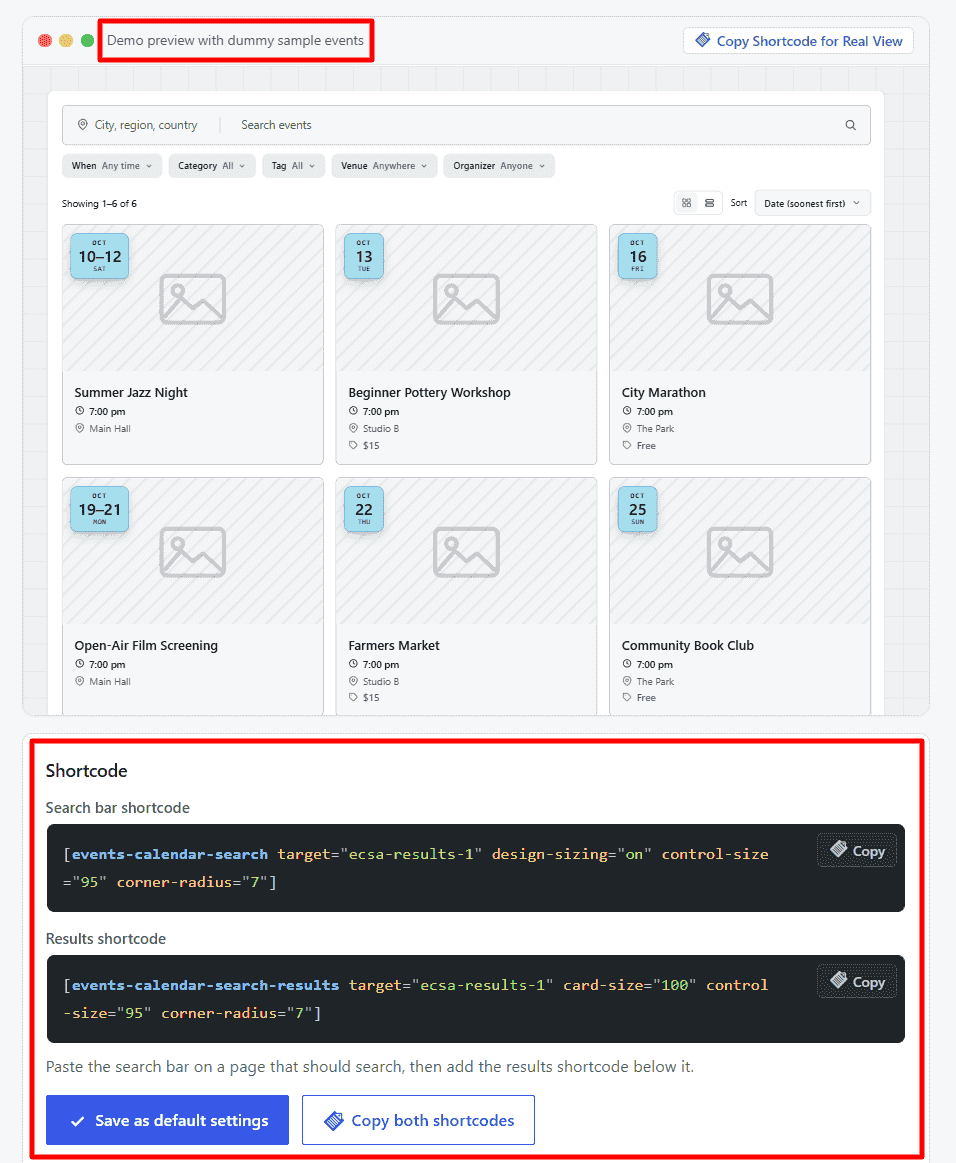Image resolution: width=956 pixels, height=1163 pixels.
Task: Click the Oct 22 date badge
Action: (x=363, y=509)
